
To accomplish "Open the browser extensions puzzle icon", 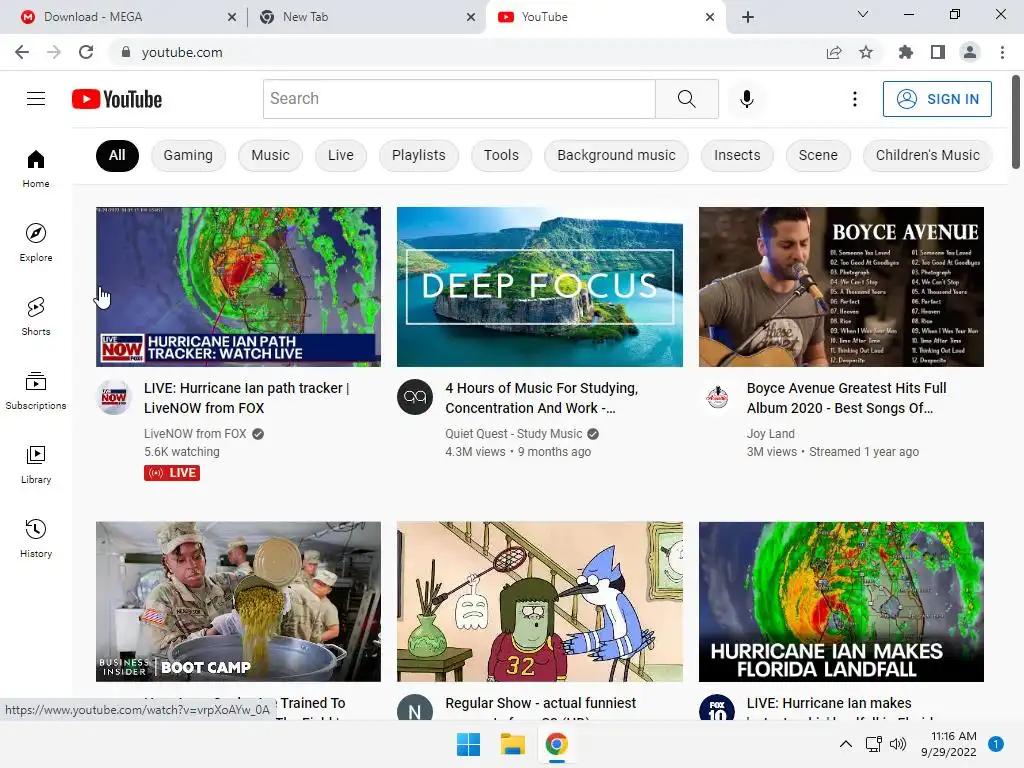I will click(x=905, y=52).
